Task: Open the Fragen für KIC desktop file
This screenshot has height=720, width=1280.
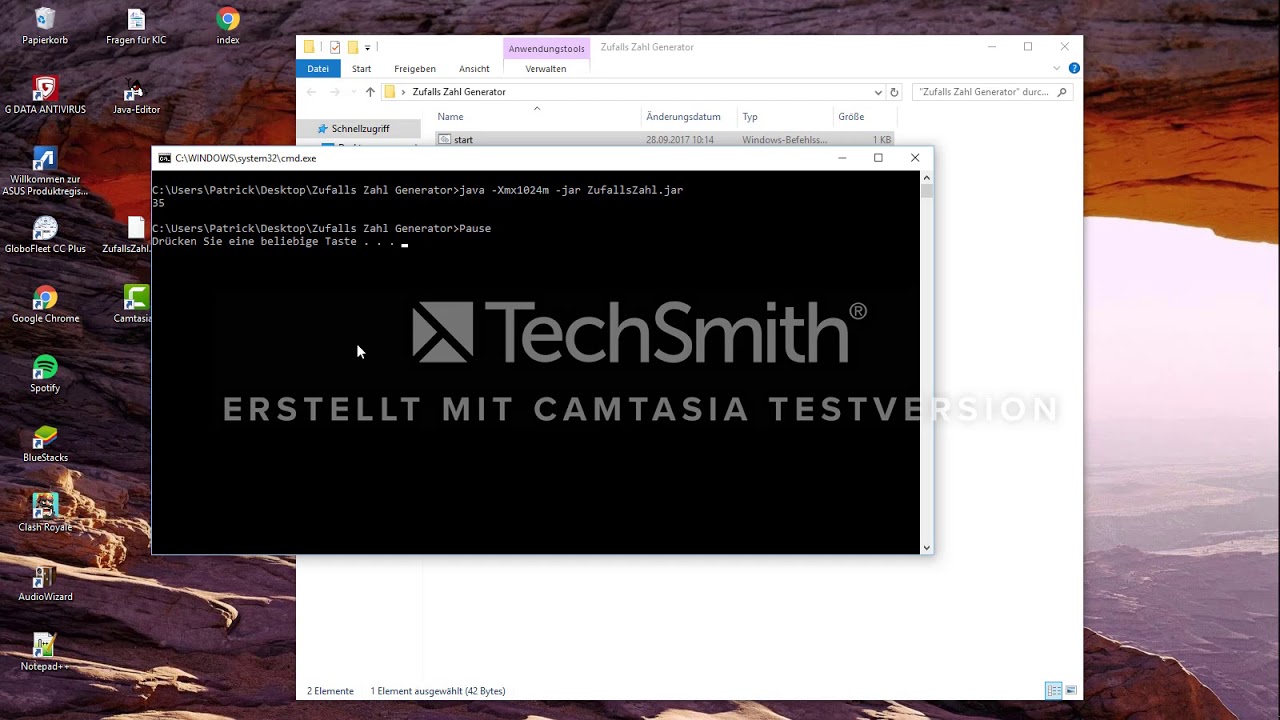Action: click(x=136, y=27)
